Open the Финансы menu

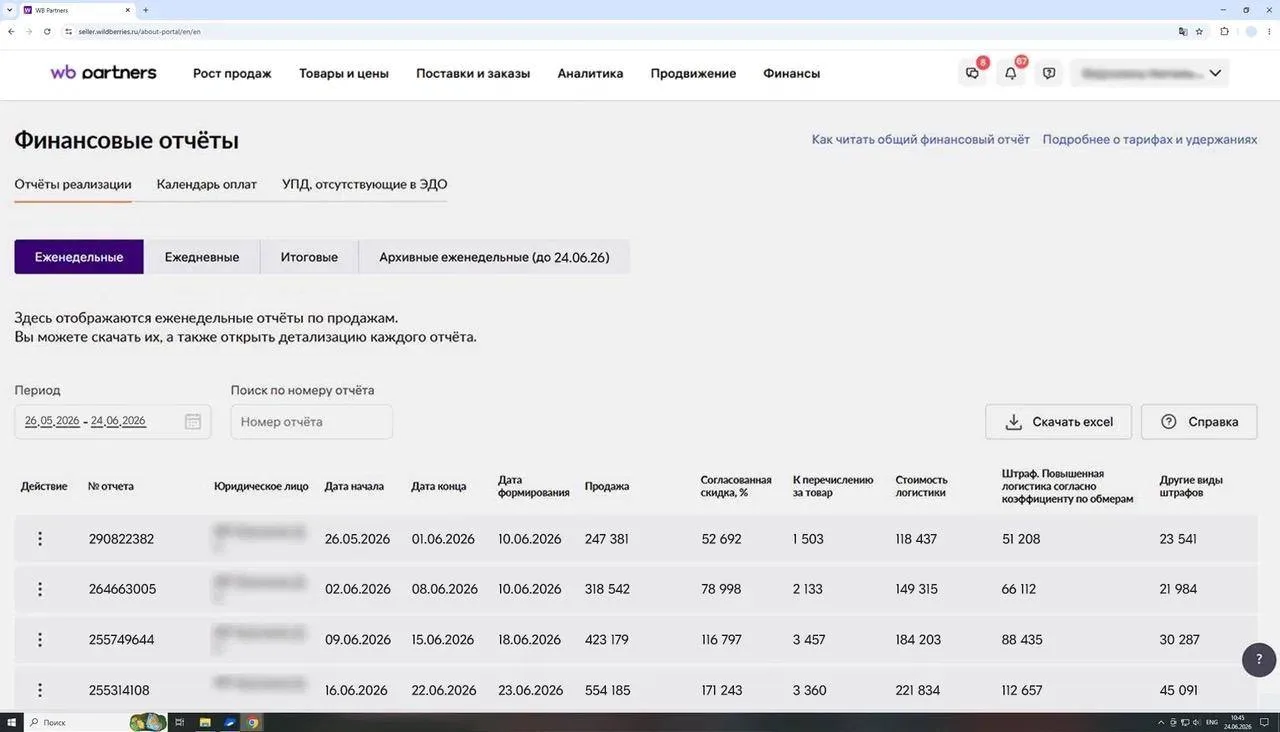[x=791, y=73]
